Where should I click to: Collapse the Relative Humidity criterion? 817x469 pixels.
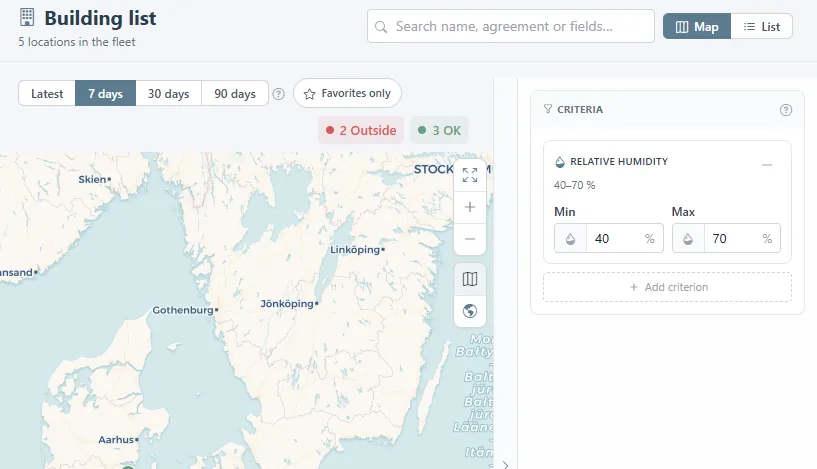pos(767,165)
